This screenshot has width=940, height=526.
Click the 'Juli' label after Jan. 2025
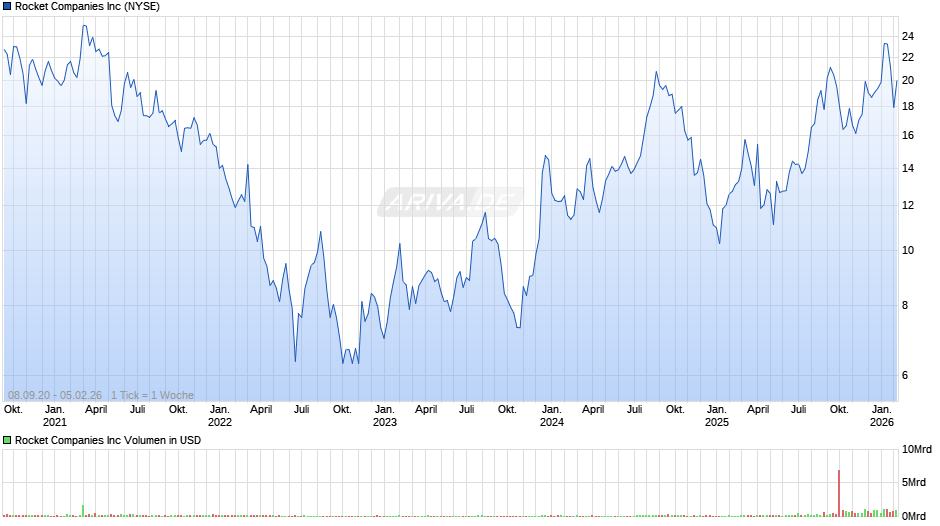pyautogui.click(x=799, y=409)
